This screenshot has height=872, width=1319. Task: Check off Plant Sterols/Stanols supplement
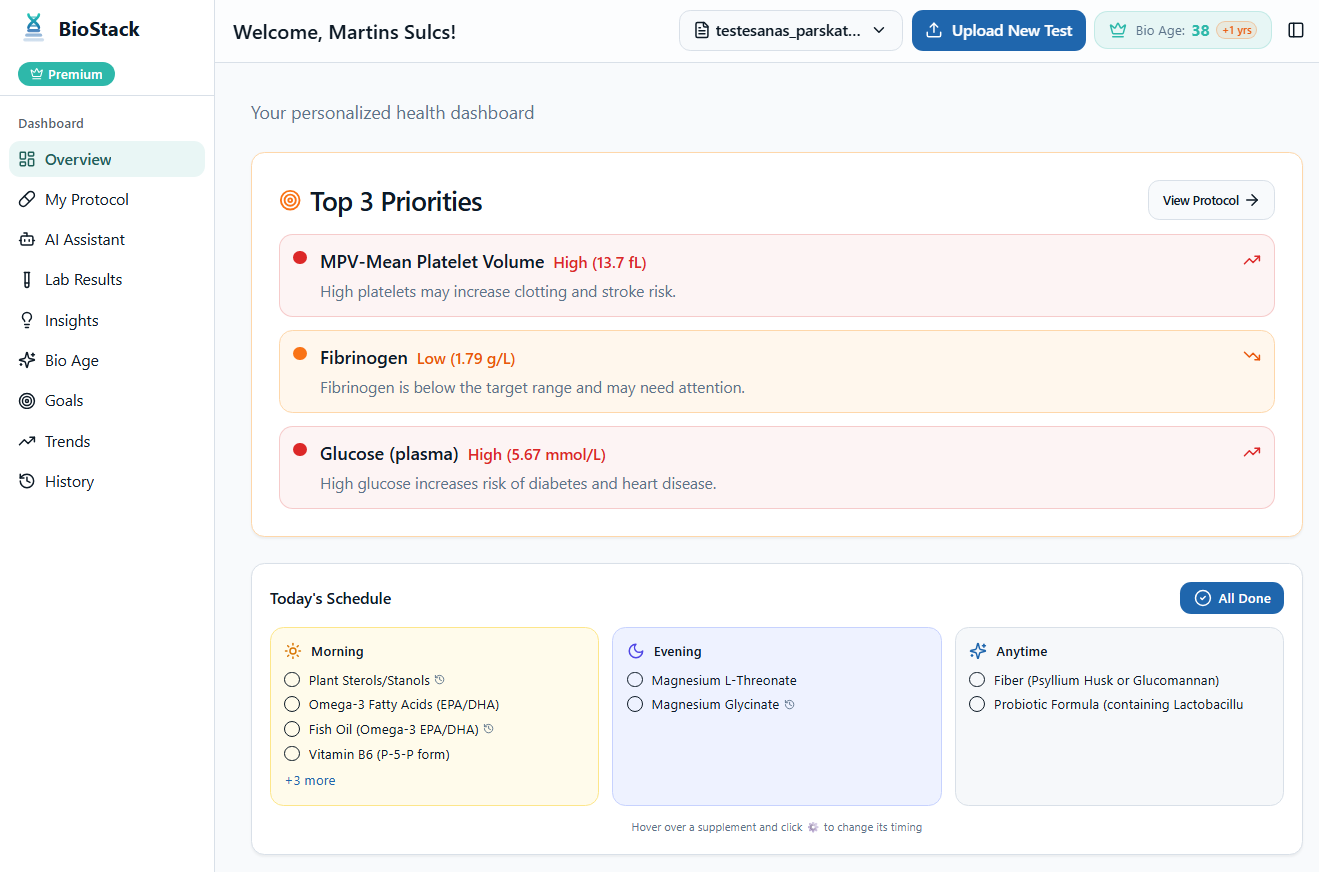(291, 679)
